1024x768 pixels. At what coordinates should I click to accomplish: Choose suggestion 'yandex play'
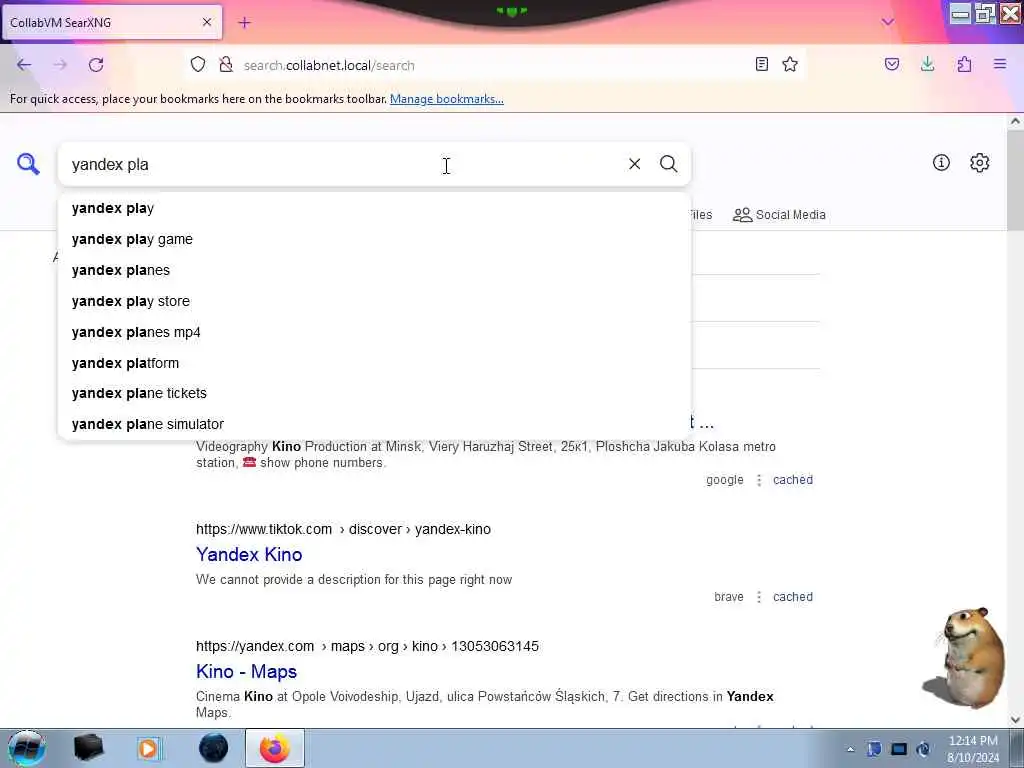[374, 208]
